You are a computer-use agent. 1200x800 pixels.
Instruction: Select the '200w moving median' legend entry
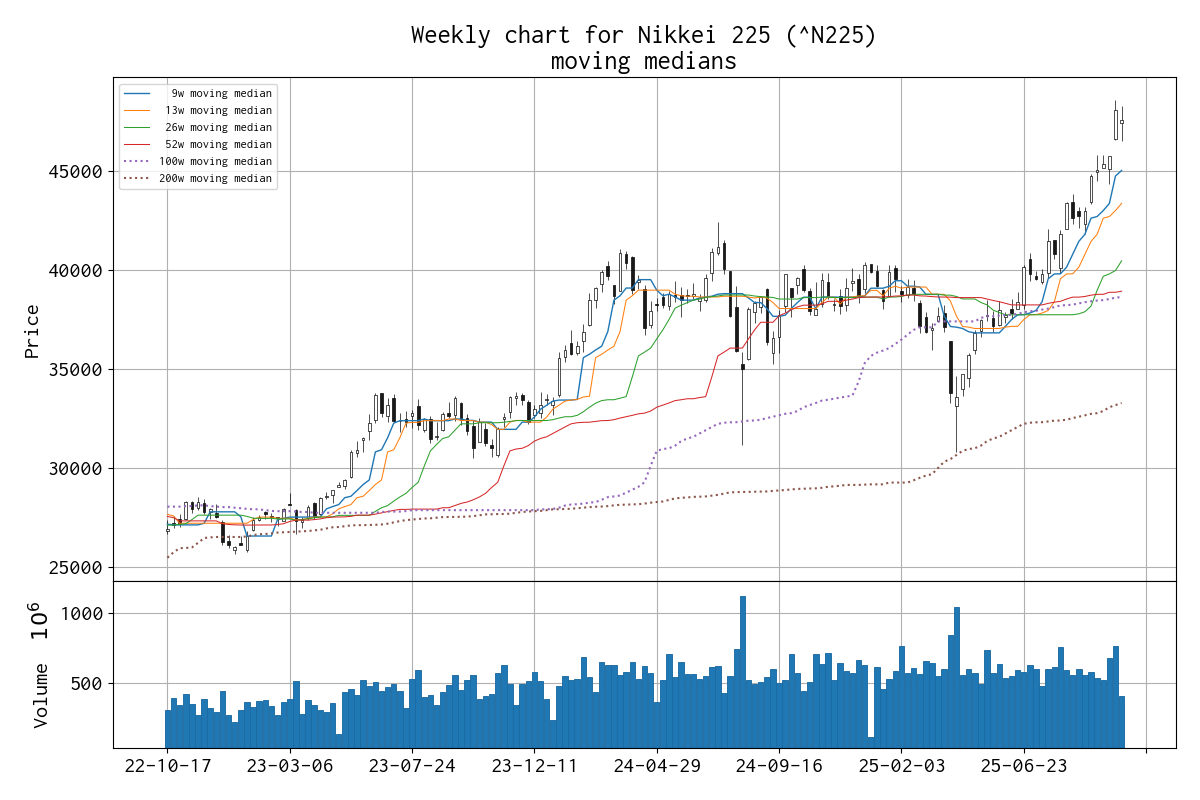[x=198, y=178]
